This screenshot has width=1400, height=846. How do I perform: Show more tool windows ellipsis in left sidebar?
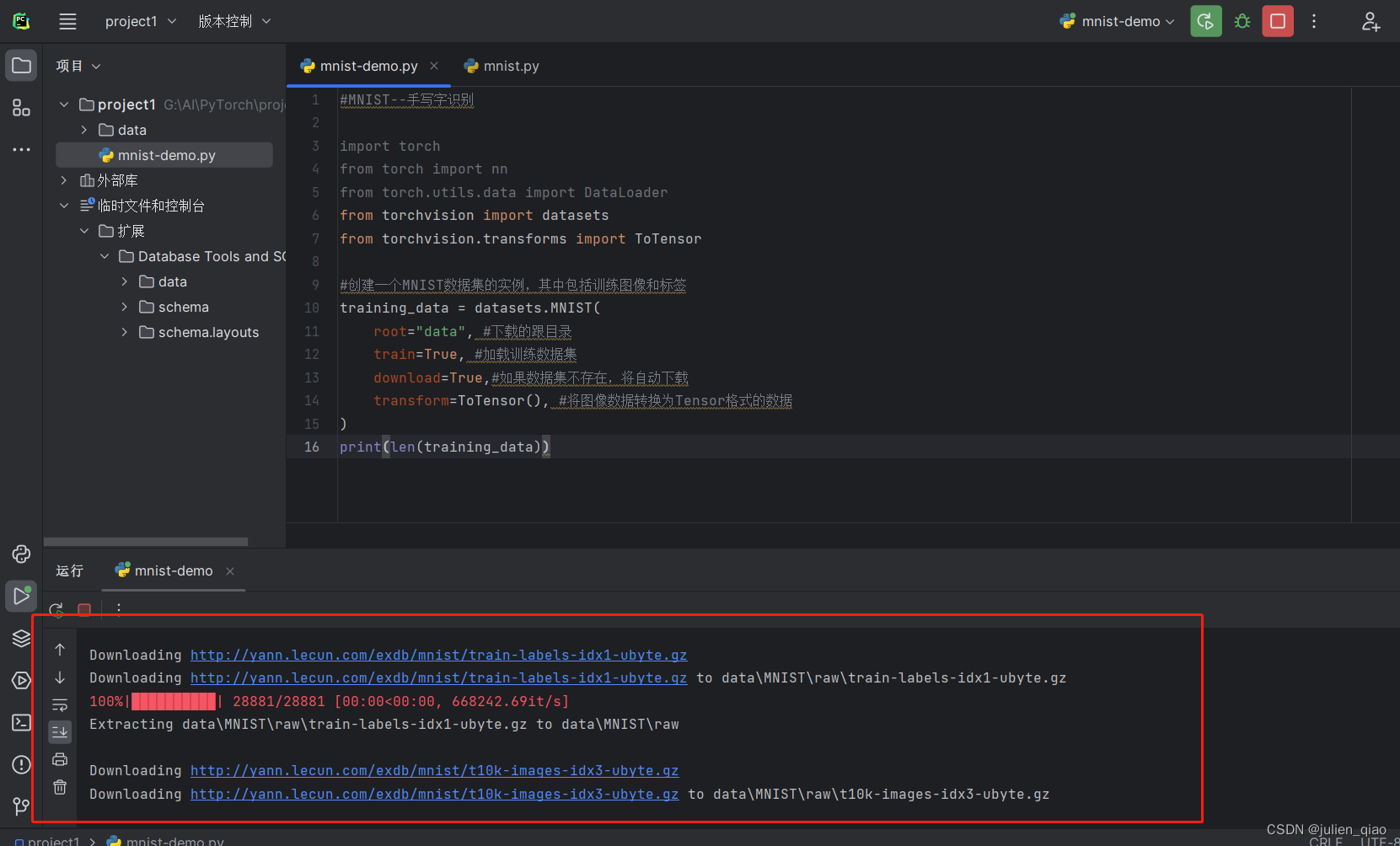pos(21,150)
